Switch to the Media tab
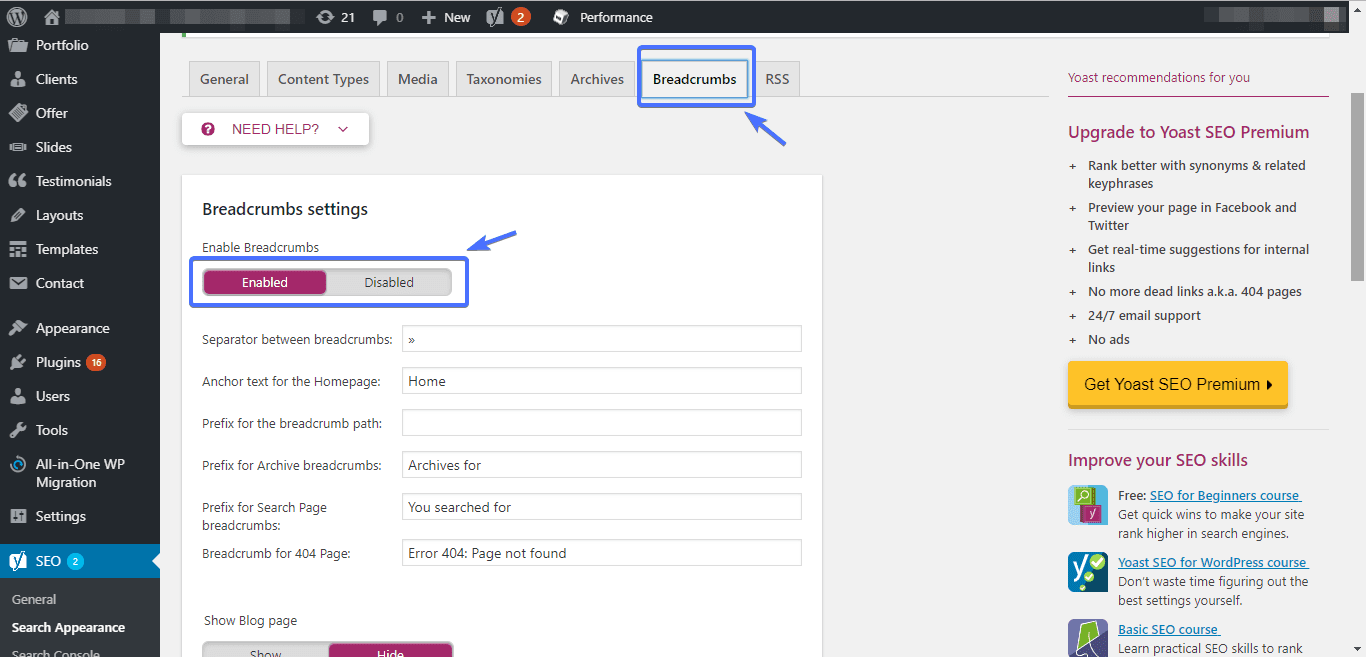The image size is (1366, 657). 417,79
